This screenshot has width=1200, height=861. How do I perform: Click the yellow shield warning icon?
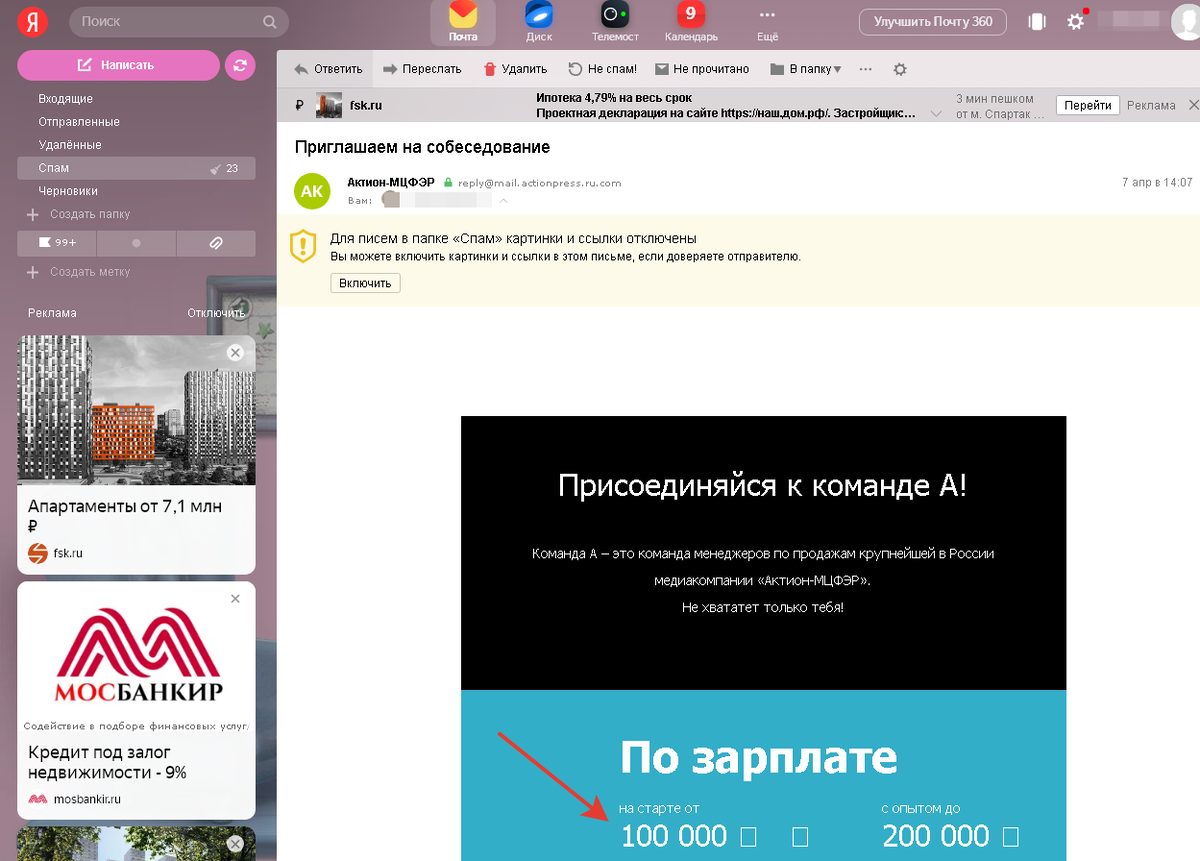303,247
